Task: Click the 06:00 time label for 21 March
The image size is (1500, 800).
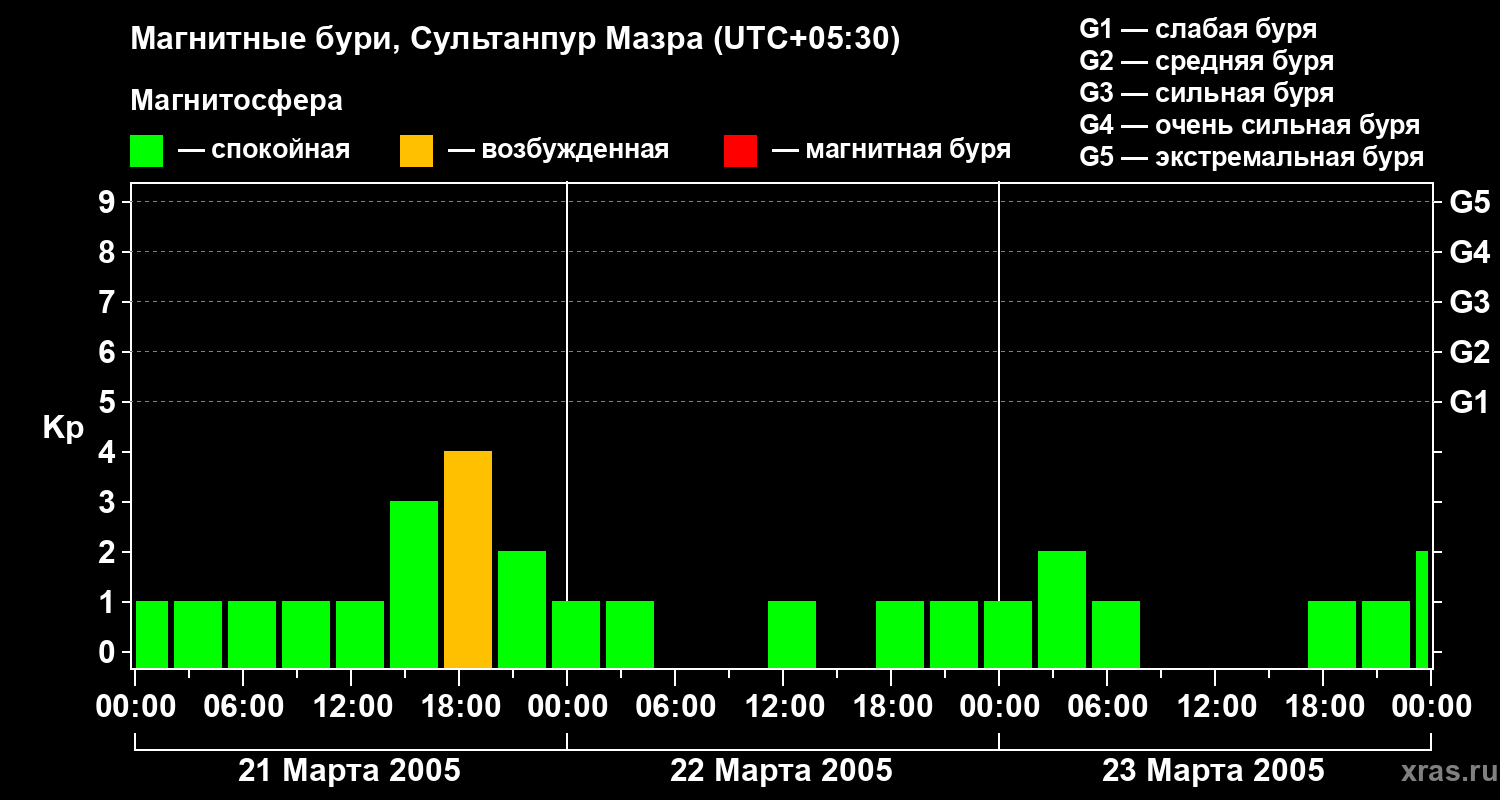Action: 243,707
